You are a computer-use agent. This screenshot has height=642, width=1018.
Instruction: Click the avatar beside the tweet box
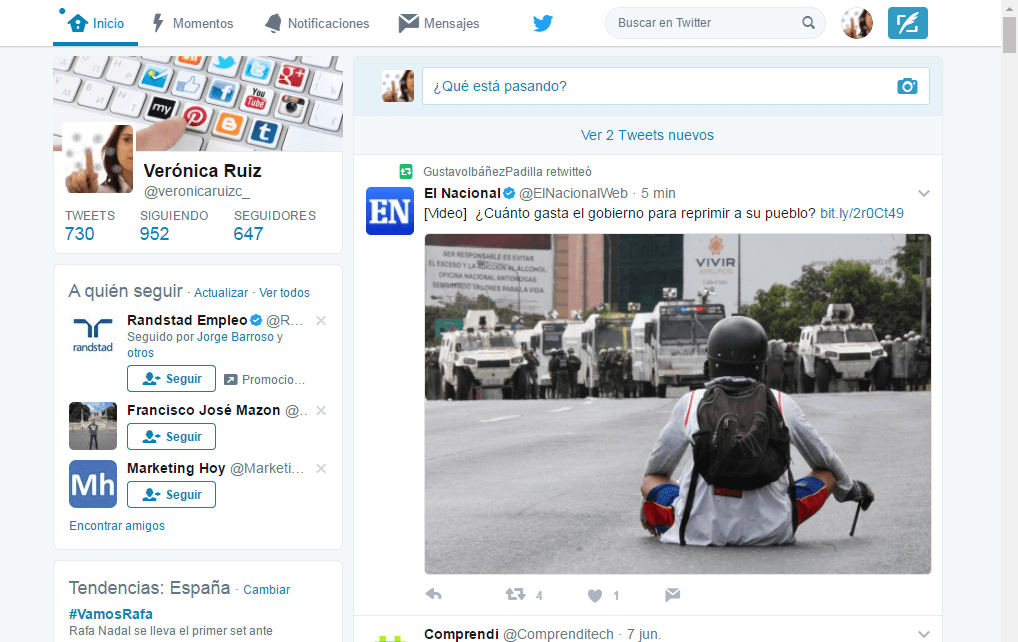click(x=398, y=86)
